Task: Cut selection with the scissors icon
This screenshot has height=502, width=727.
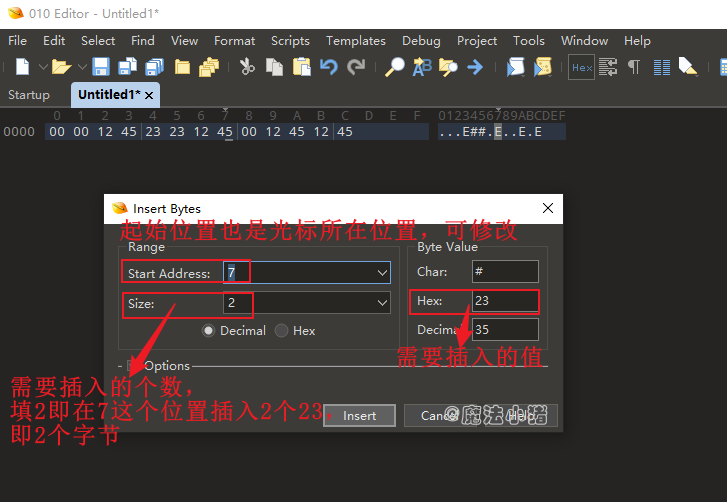Action: [x=247, y=67]
